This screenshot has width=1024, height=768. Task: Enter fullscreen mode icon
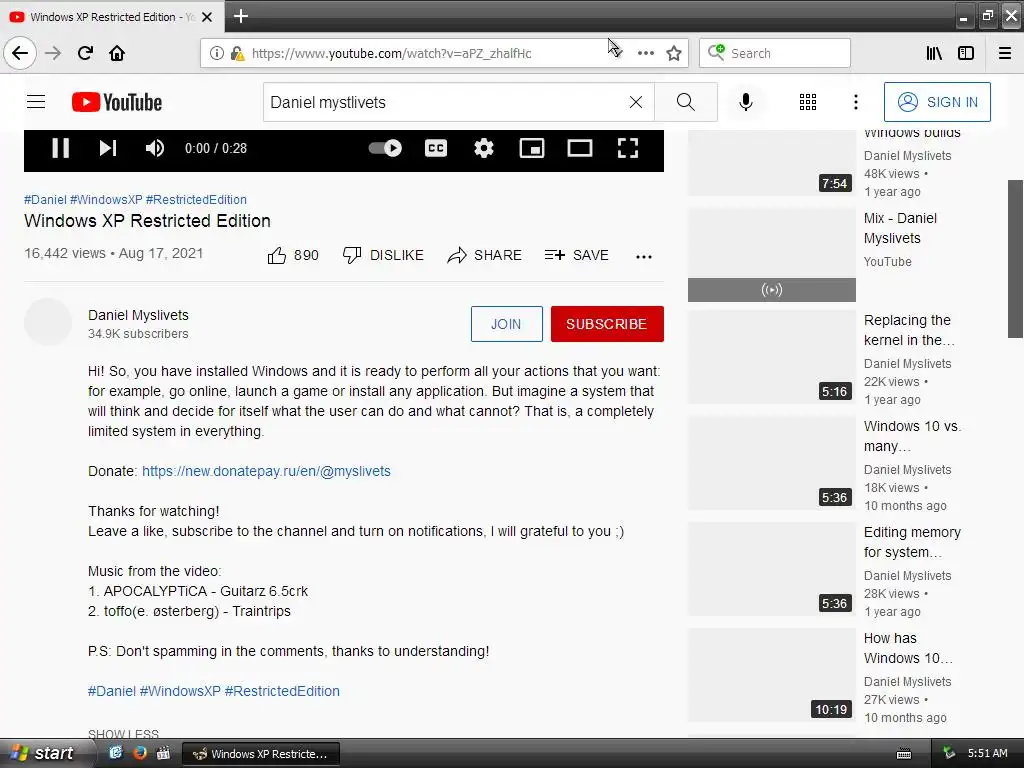pyautogui.click(x=628, y=148)
